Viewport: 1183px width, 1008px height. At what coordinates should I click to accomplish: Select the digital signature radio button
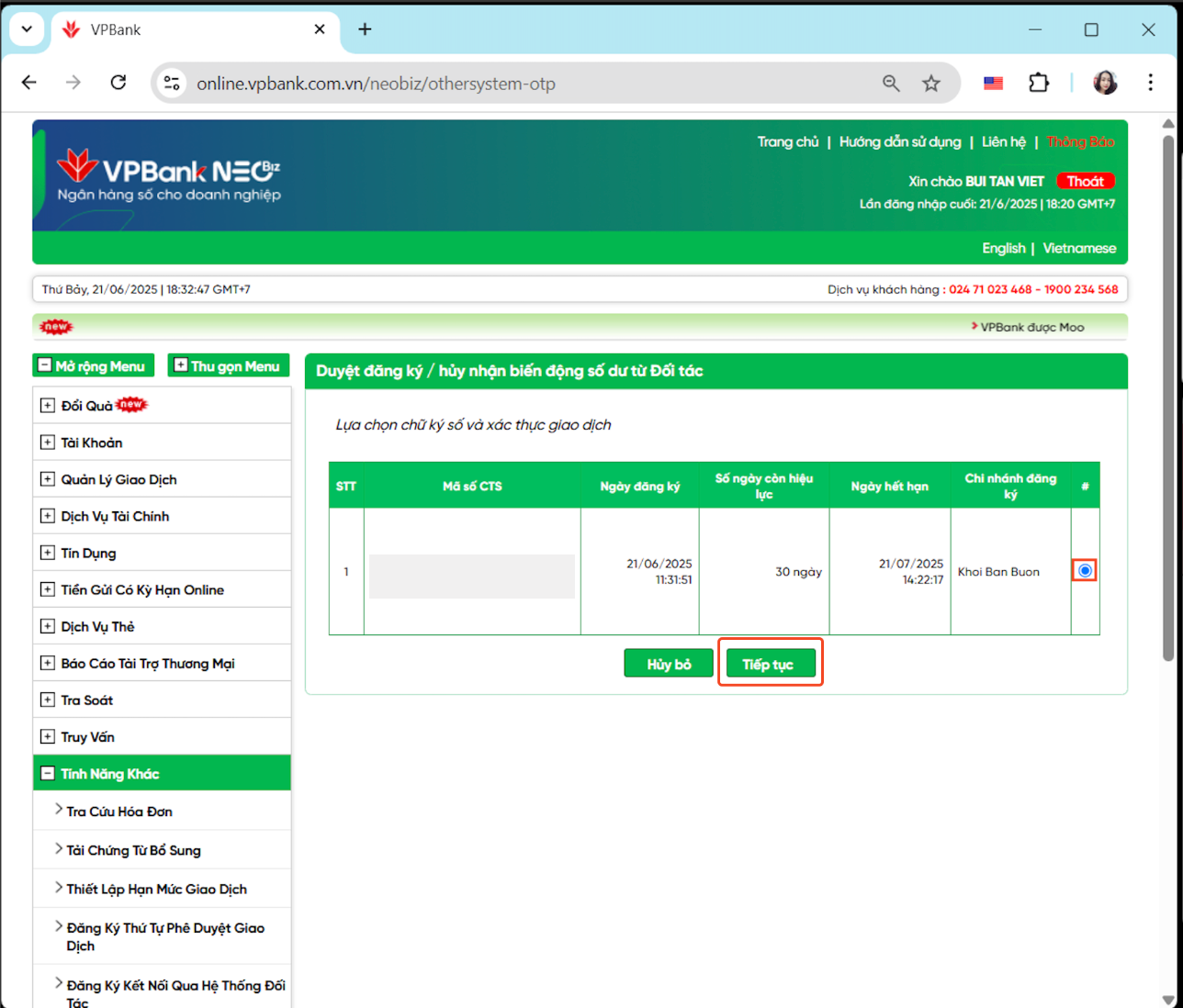tap(1085, 571)
